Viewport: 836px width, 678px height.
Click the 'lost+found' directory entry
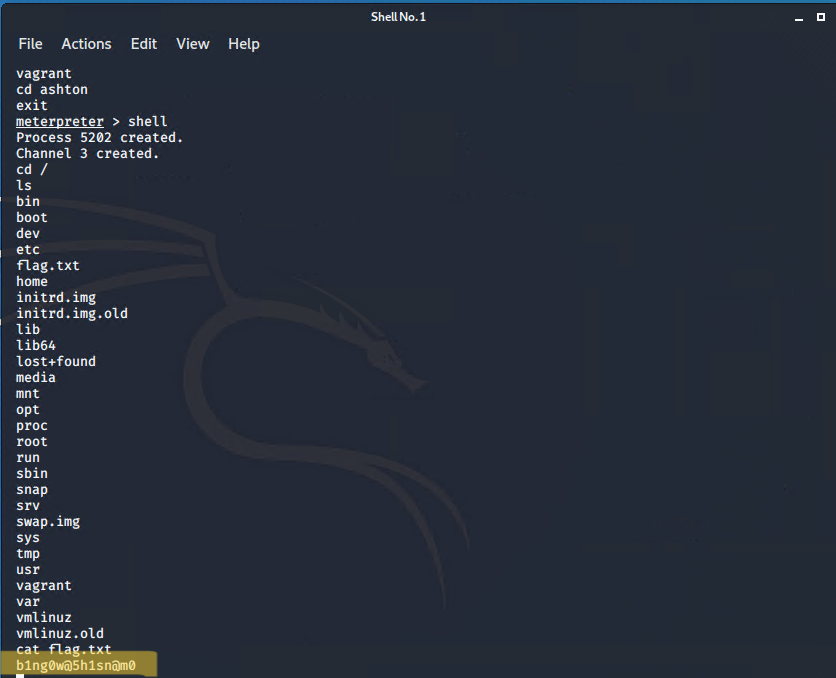point(56,361)
